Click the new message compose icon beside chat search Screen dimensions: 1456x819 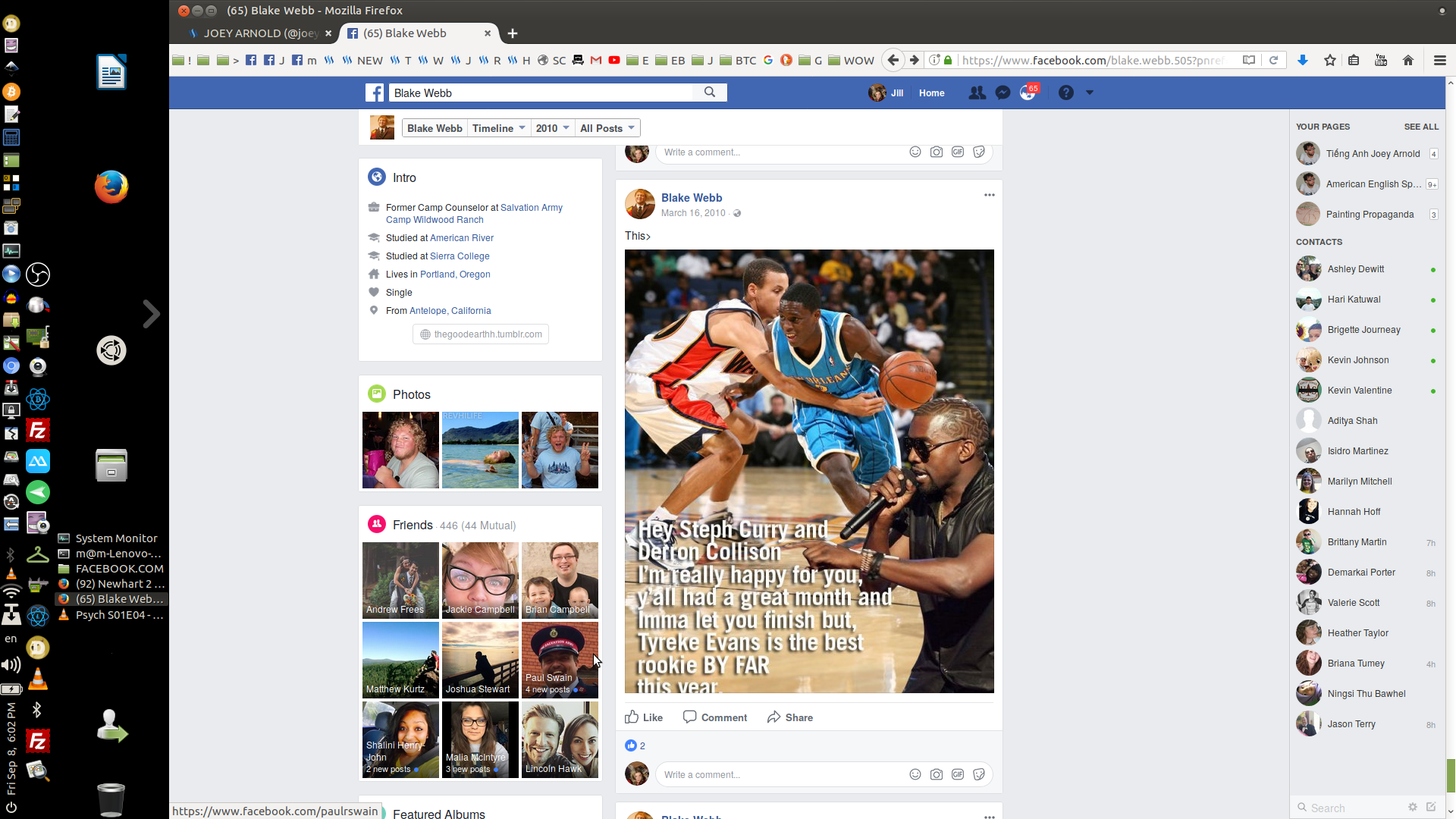[1431, 807]
